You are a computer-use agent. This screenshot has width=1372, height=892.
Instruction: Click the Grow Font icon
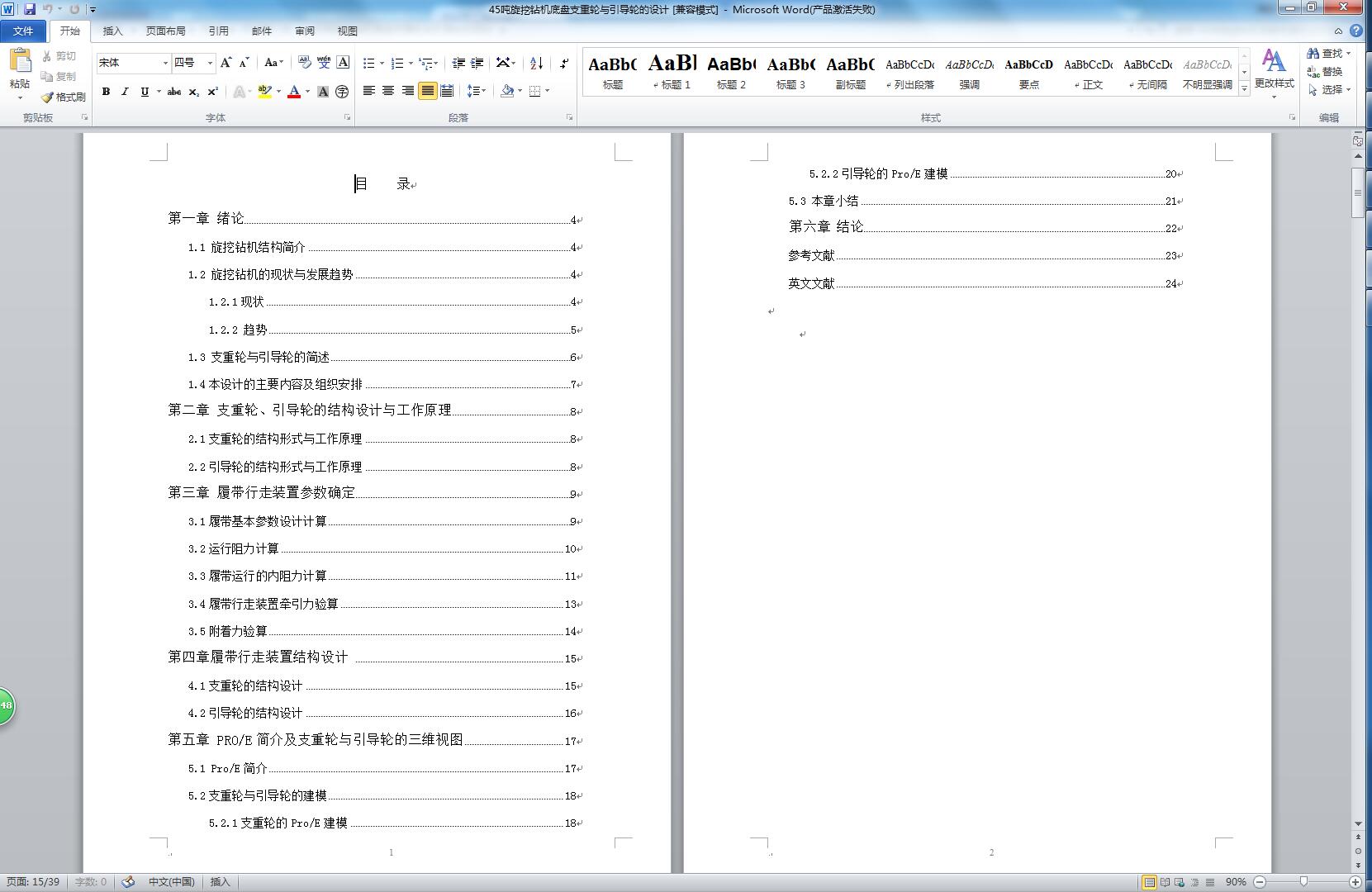[226, 63]
